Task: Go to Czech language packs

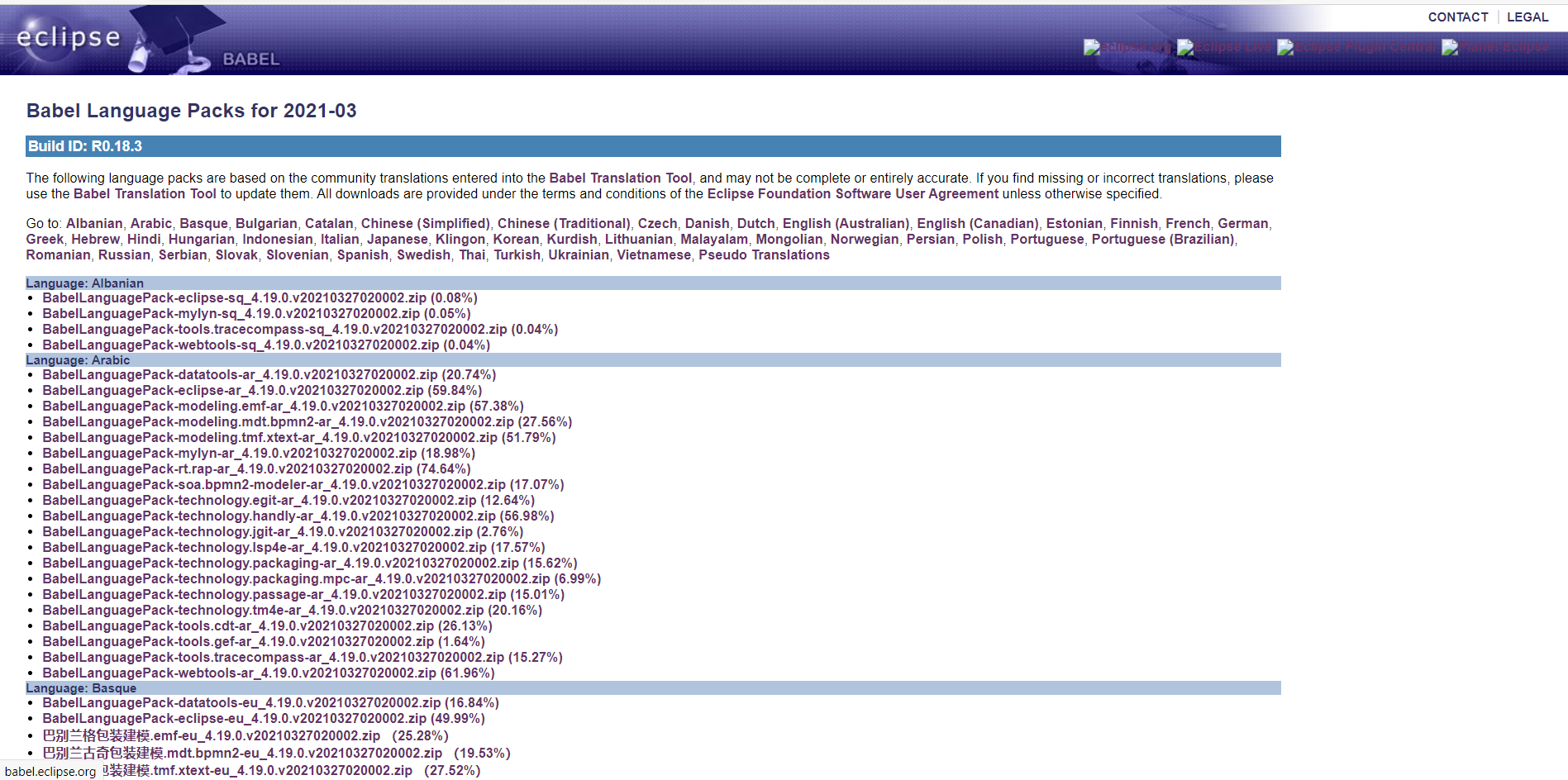Action: pos(657,224)
